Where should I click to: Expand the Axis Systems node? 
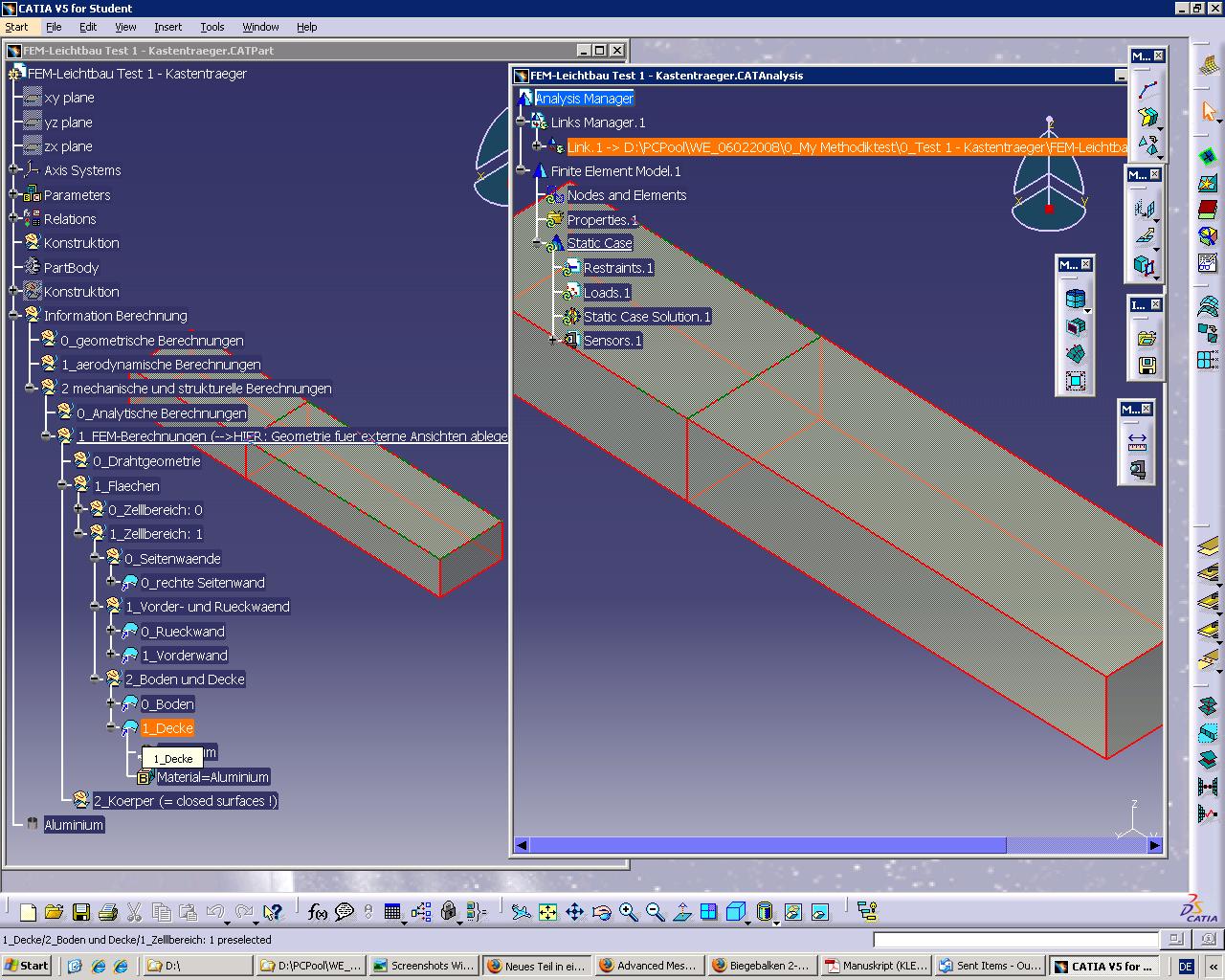(x=14, y=170)
